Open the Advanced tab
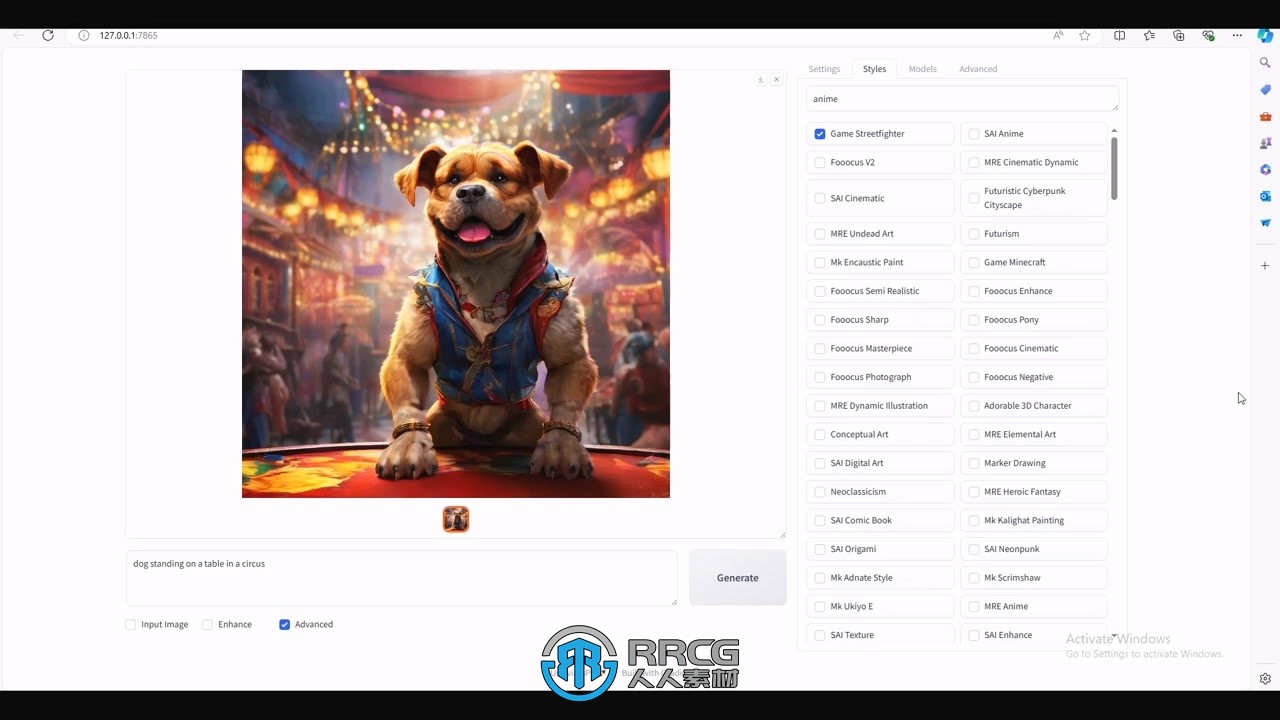Viewport: 1280px width, 720px height. click(978, 69)
